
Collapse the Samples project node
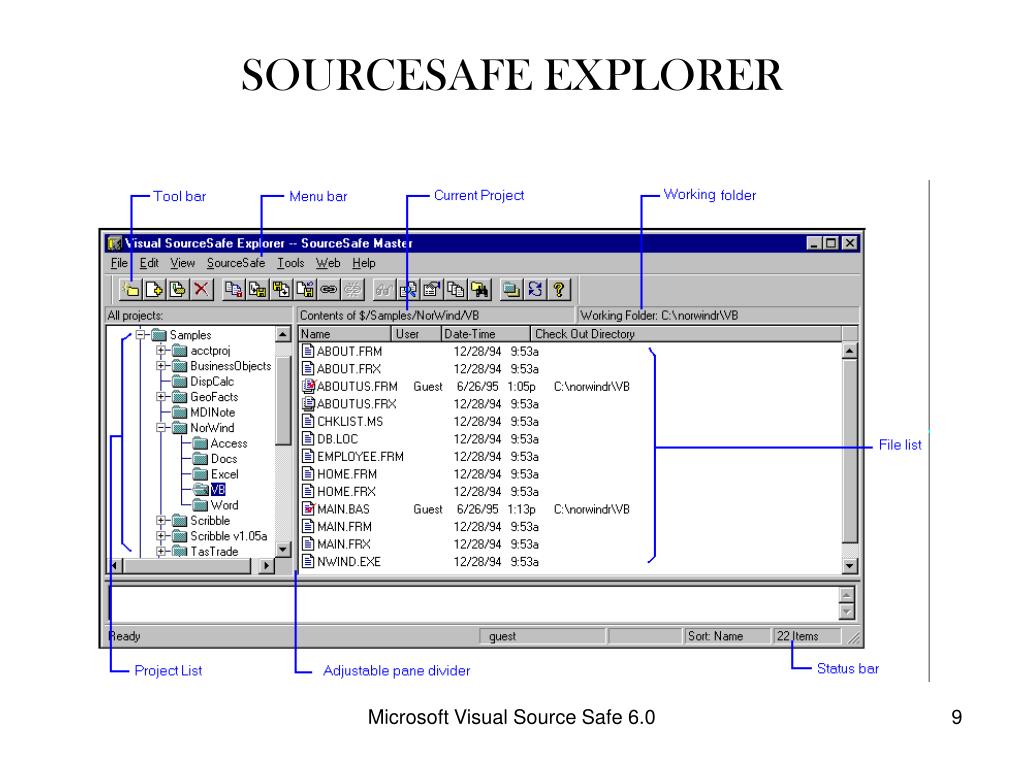coord(140,335)
